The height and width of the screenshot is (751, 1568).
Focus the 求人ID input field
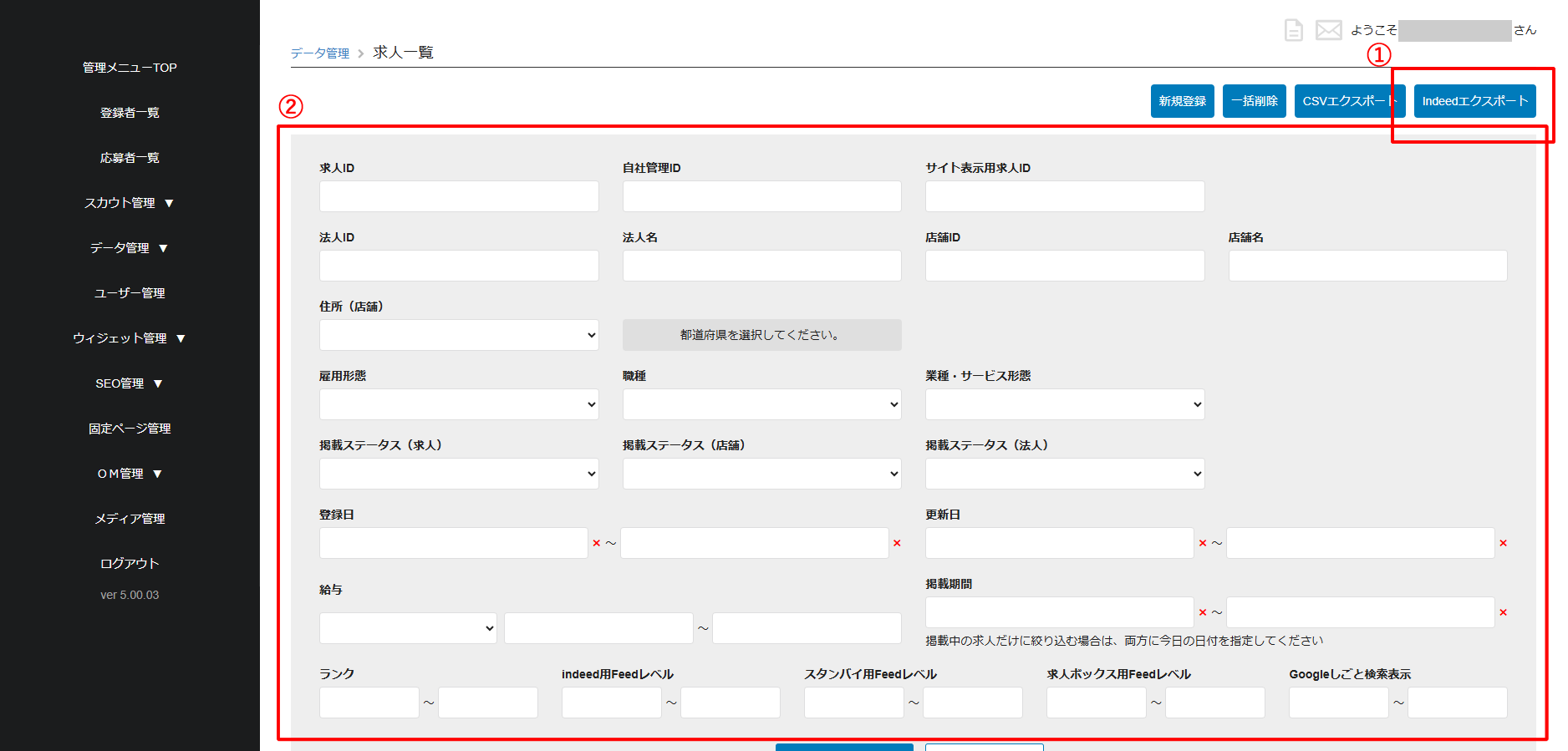tap(459, 196)
